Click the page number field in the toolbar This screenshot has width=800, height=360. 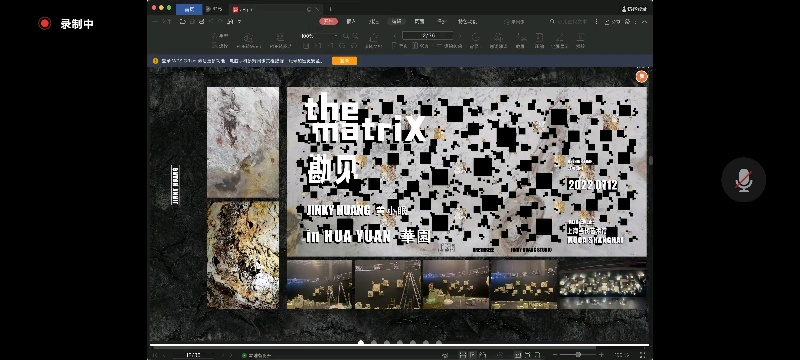[x=428, y=36]
